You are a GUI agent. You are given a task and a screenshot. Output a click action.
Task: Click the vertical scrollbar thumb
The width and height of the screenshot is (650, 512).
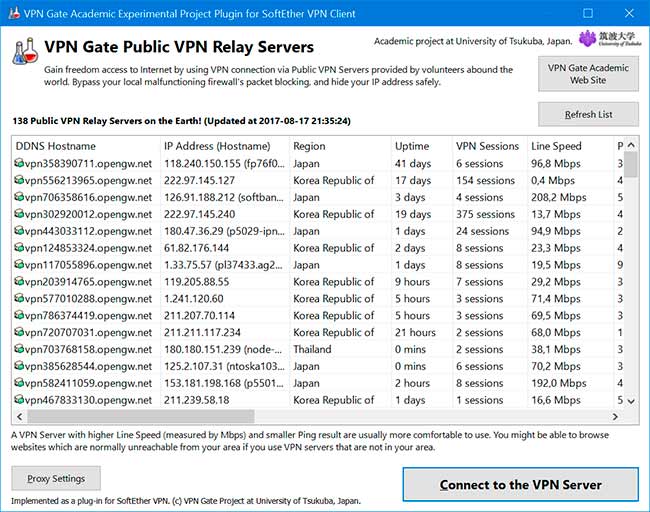[631, 165]
